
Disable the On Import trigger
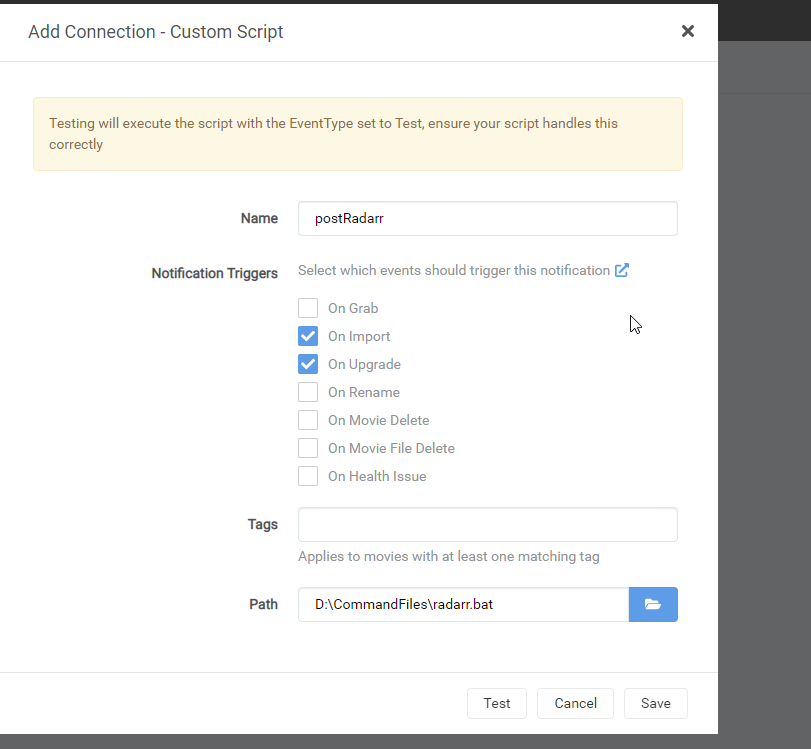pos(308,335)
